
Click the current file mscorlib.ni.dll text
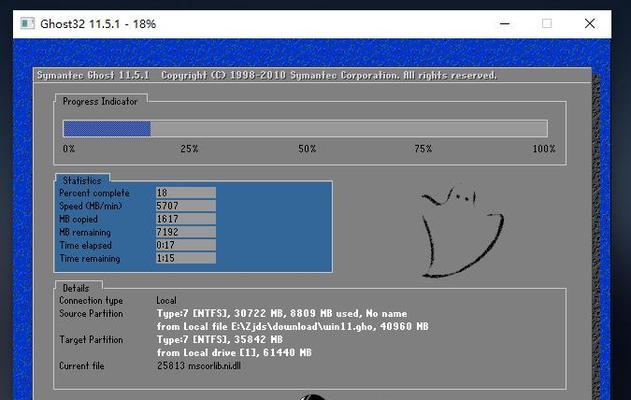pyautogui.click(x=199, y=366)
